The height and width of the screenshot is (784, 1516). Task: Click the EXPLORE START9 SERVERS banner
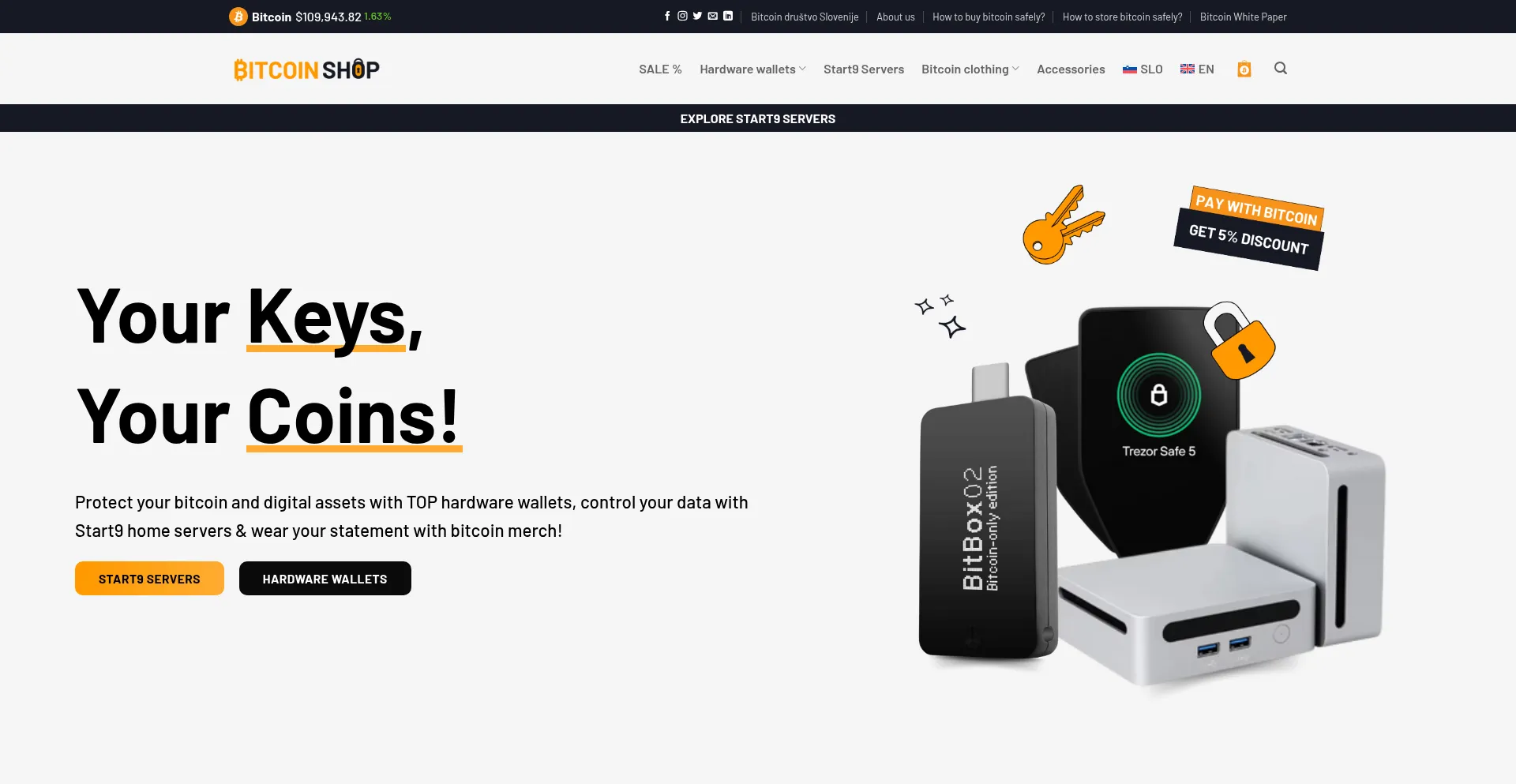click(x=758, y=118)
